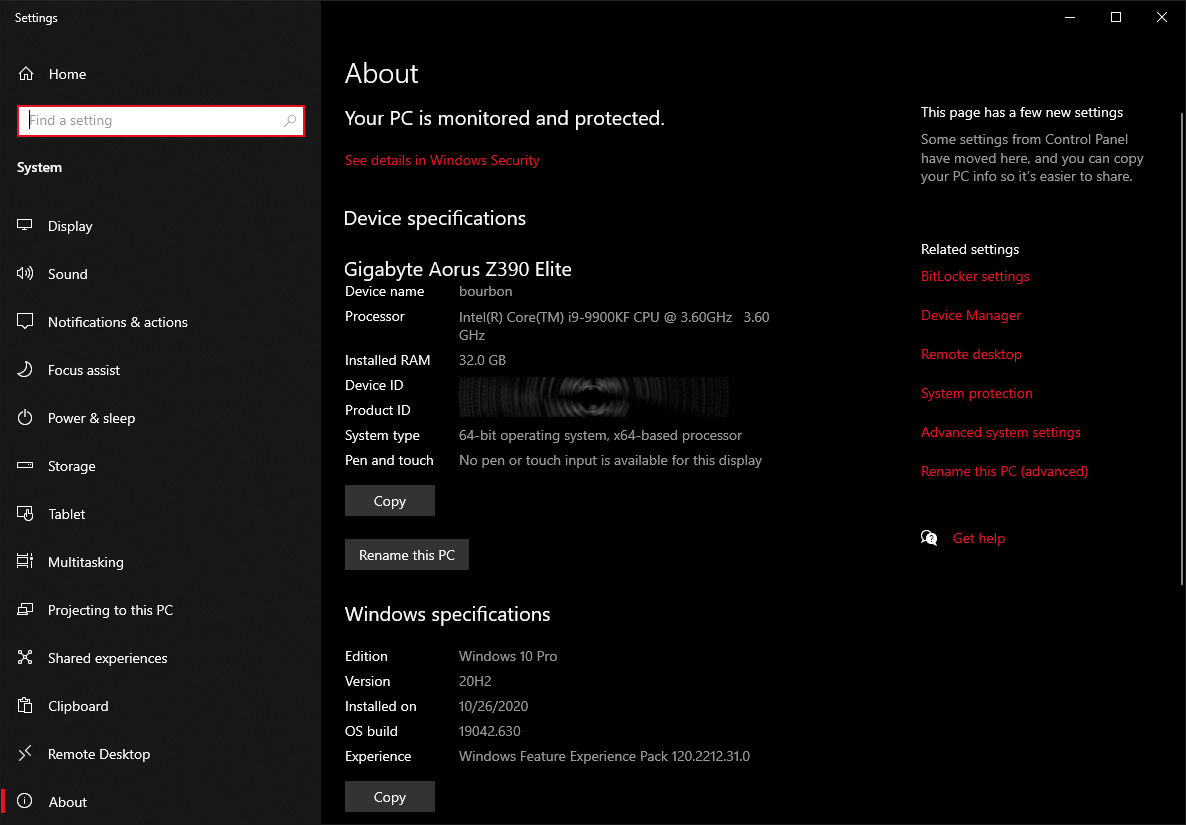
Task: Click the device name value bourbon
Action: (486, 291)
